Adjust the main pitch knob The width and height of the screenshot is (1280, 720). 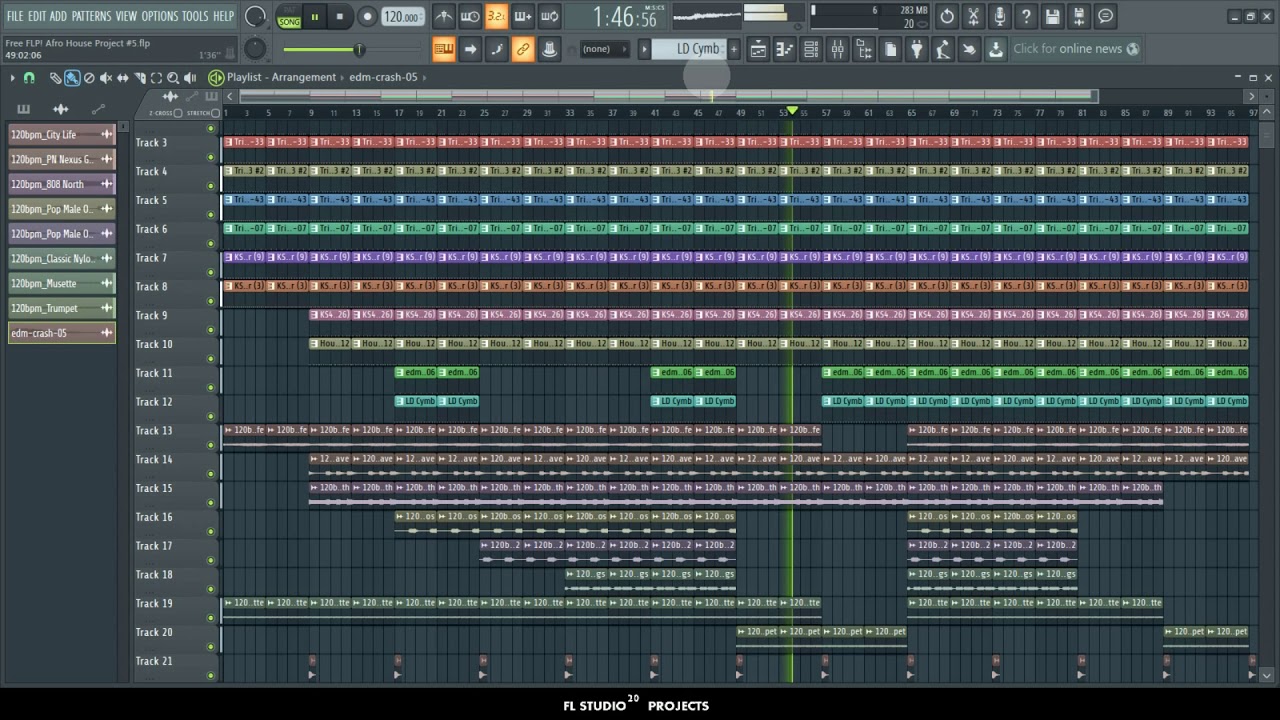click(256, 49)
